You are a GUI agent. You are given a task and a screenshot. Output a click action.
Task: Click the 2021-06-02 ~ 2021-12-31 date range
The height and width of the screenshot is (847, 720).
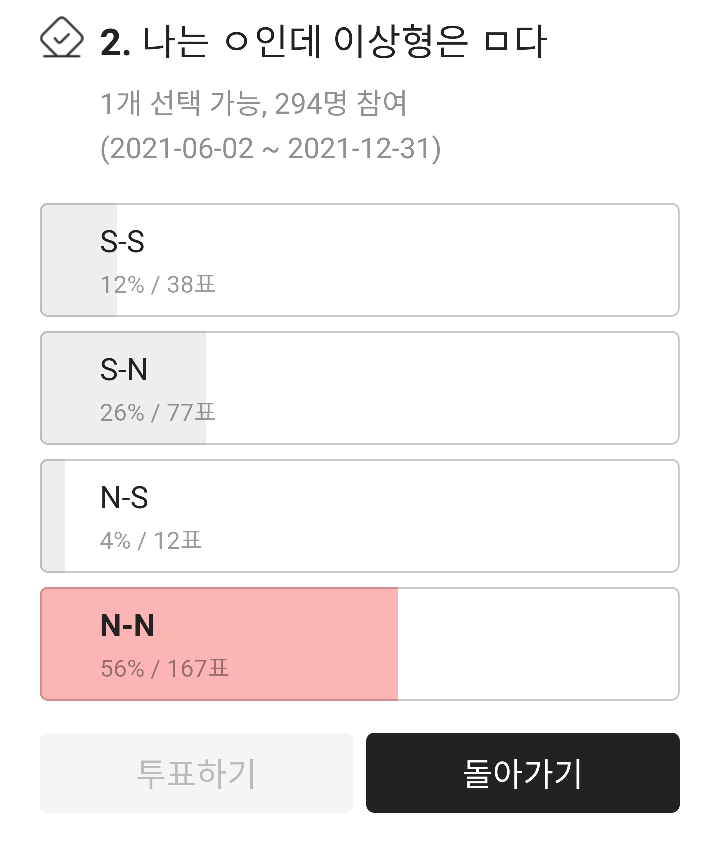pyautogui.click(x=270, y=149)
